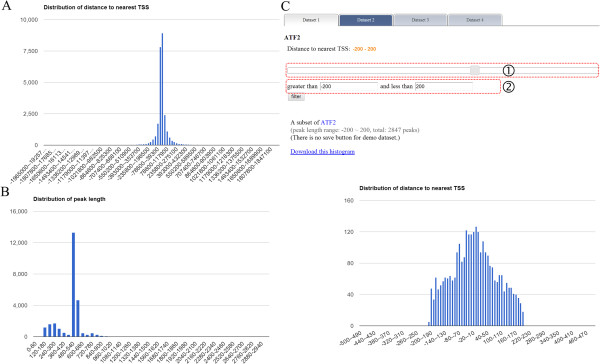600x364 pixels.
Task: Open the blue ATF2 subset link
Action: [328, 122]
